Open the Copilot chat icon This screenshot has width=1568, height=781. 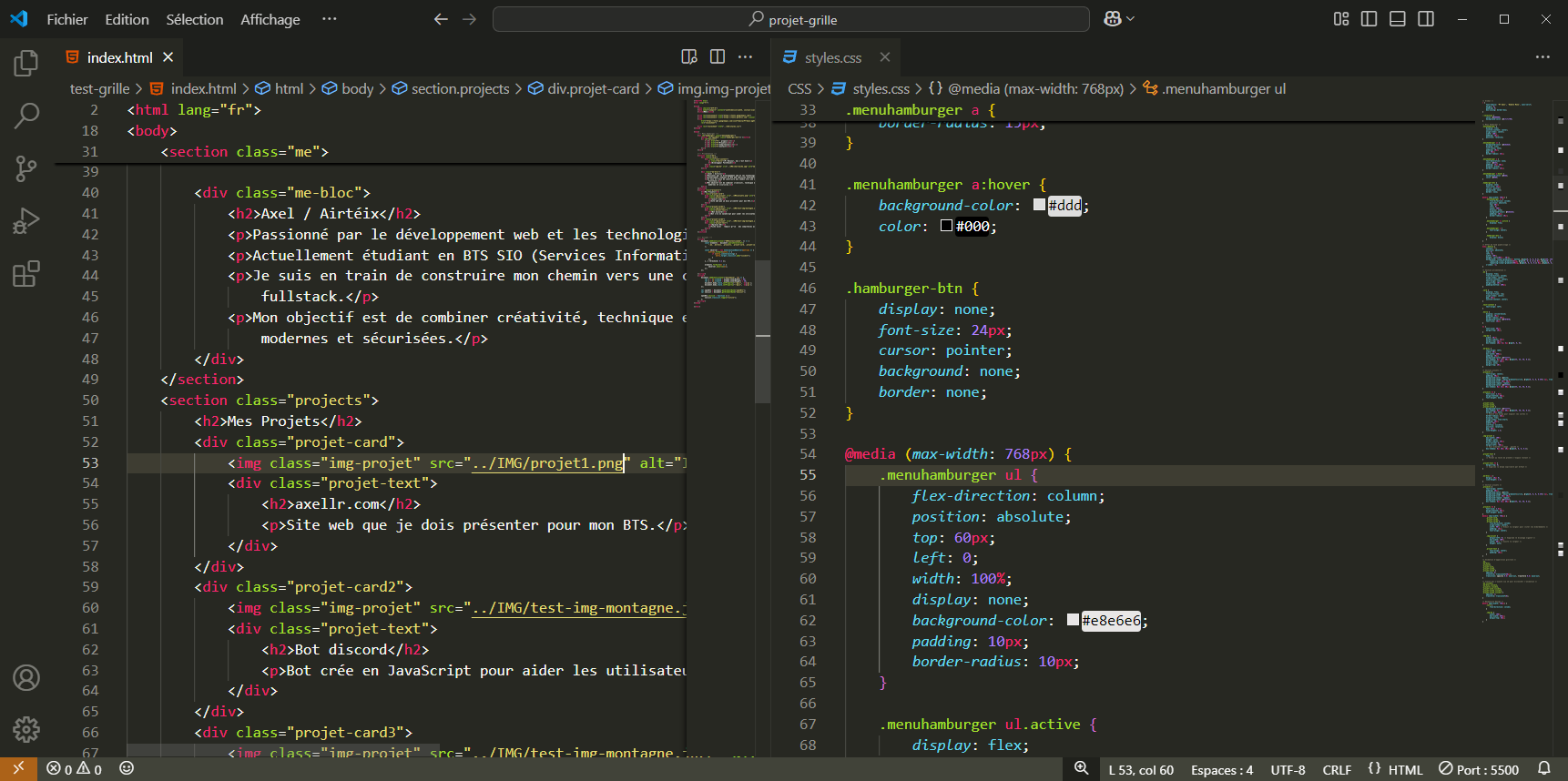(1112, 19)
